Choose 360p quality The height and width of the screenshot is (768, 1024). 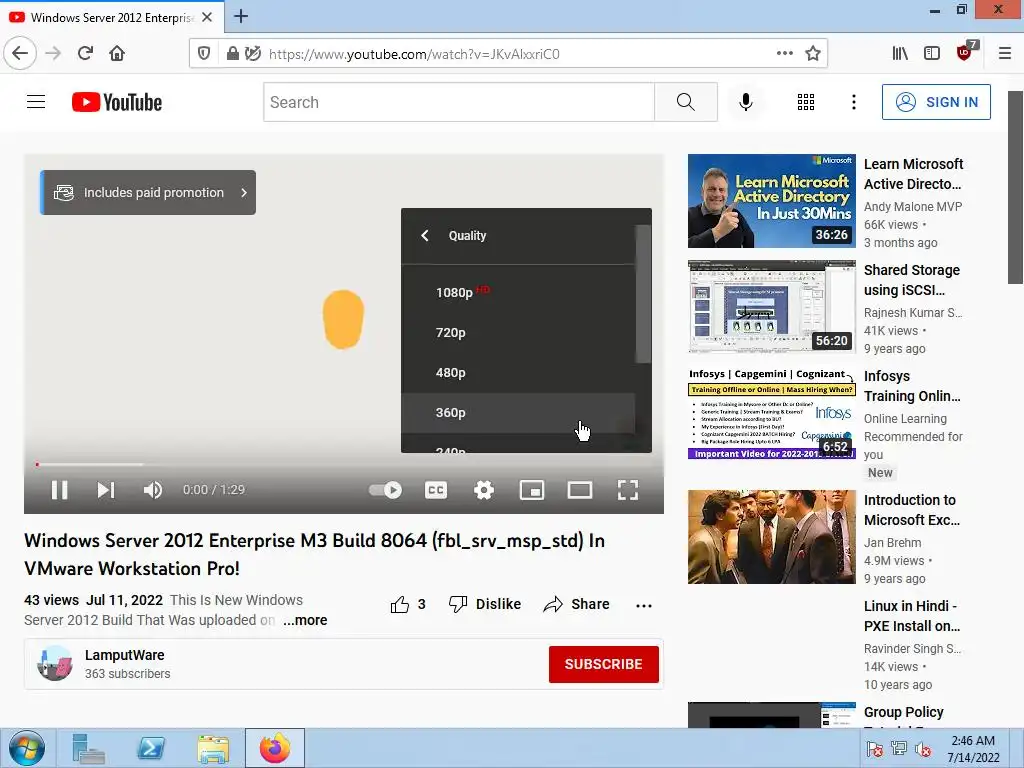point(518,412)
